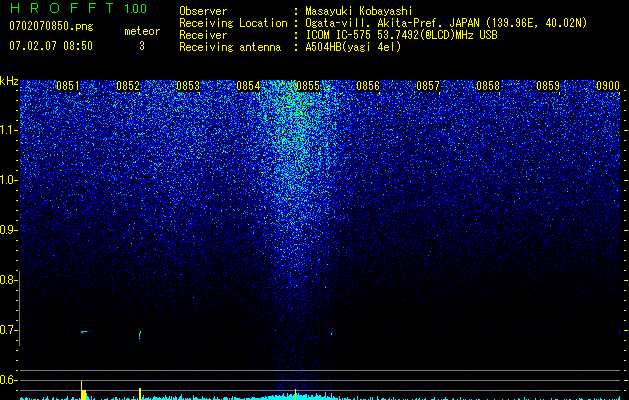Click the kHz axis unit label
This screenshot has height=400, width=629.
click(9, 81)
